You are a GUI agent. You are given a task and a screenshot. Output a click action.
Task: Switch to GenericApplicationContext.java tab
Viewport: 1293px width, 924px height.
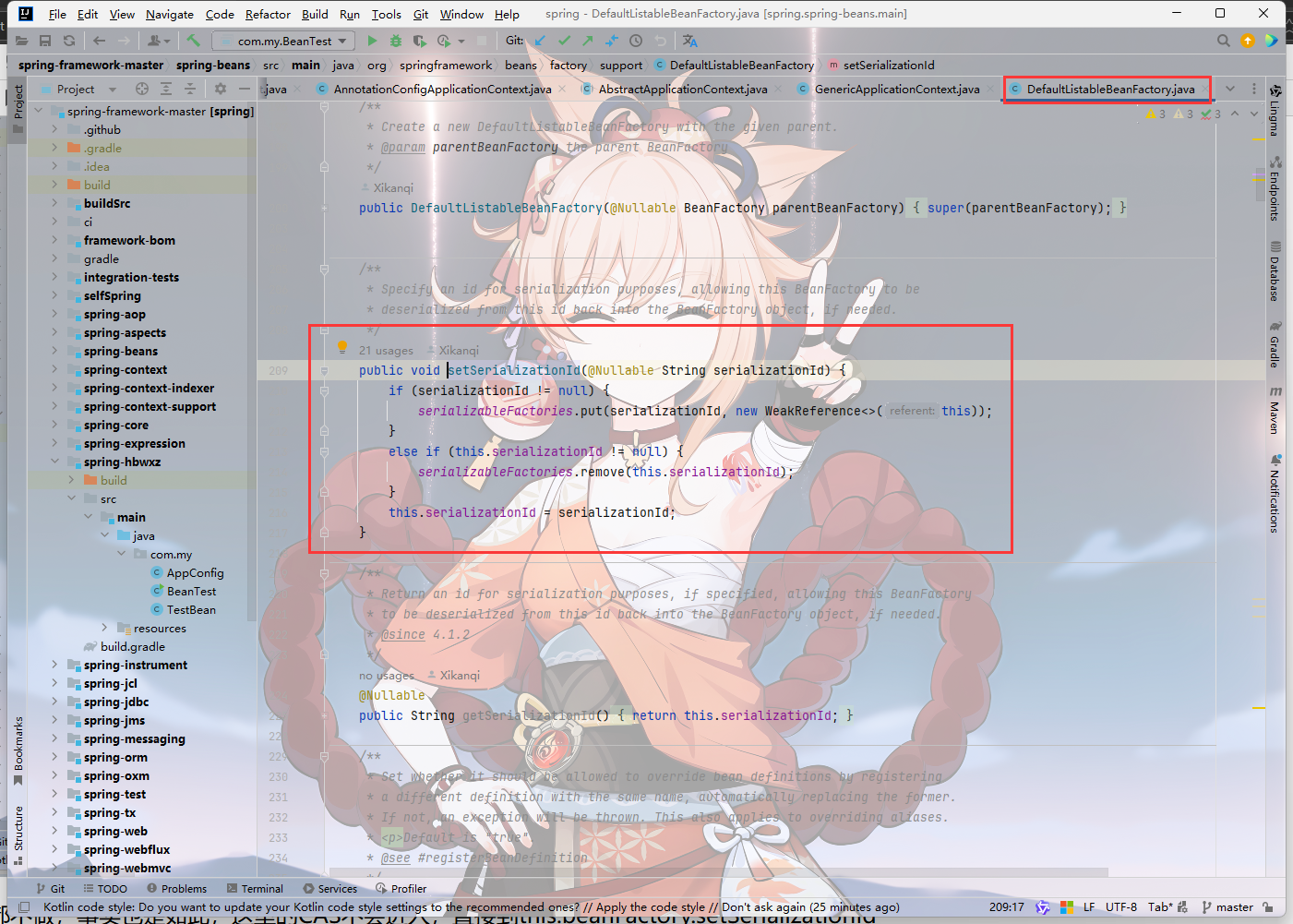tap(897, 90)
